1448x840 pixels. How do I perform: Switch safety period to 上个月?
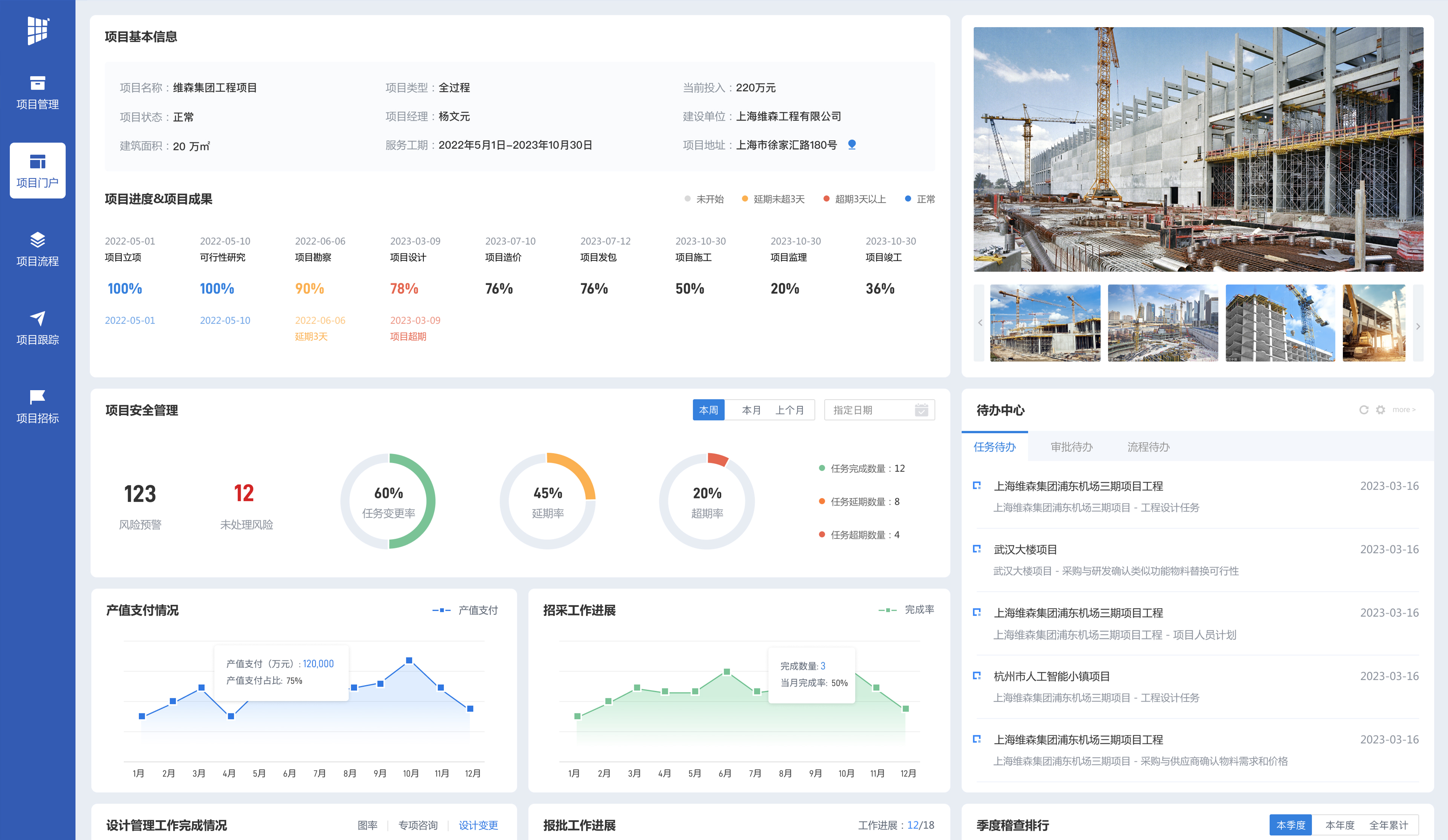coord(790,410)
